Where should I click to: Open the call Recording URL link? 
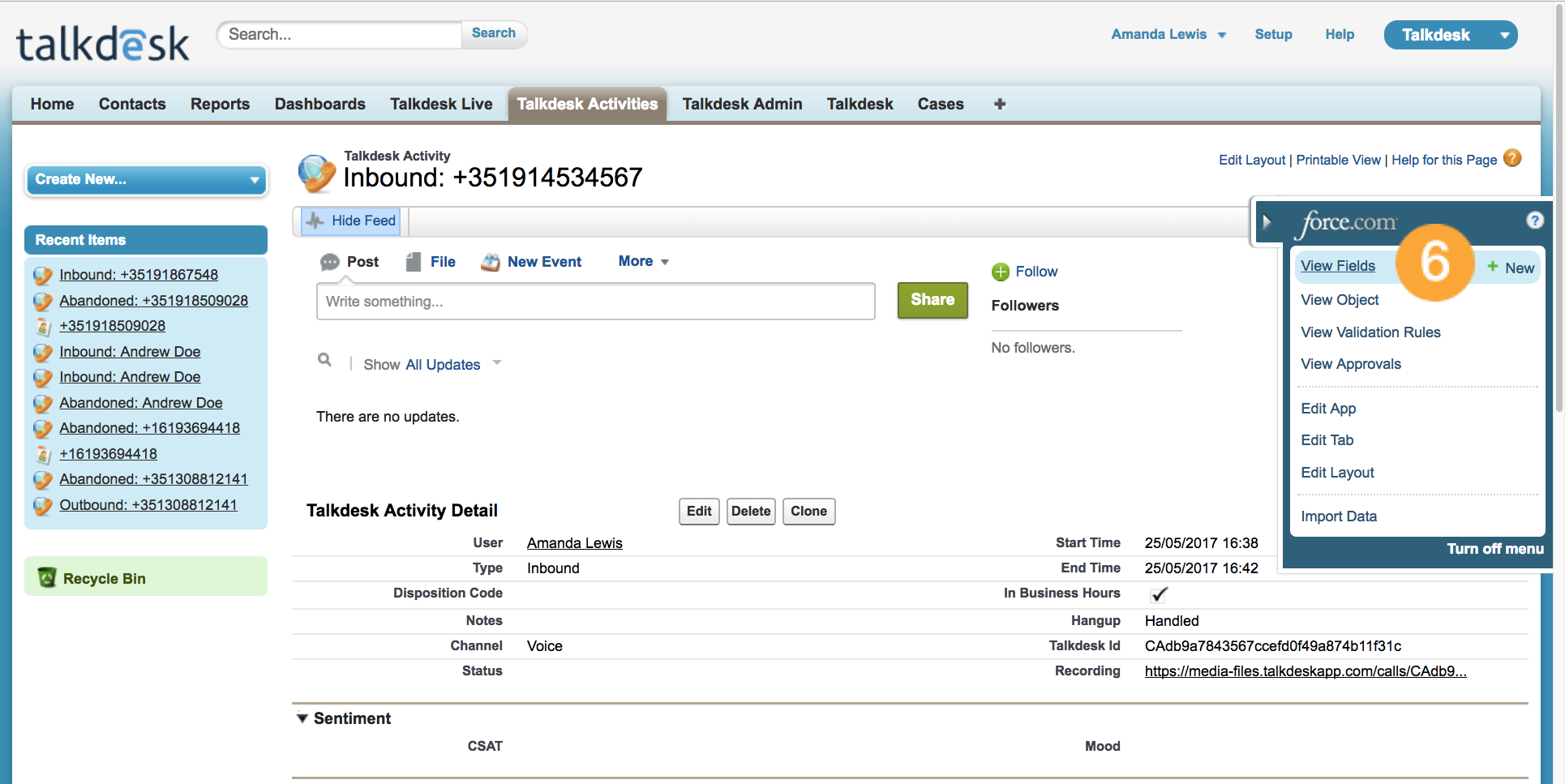coord(1306,671)
